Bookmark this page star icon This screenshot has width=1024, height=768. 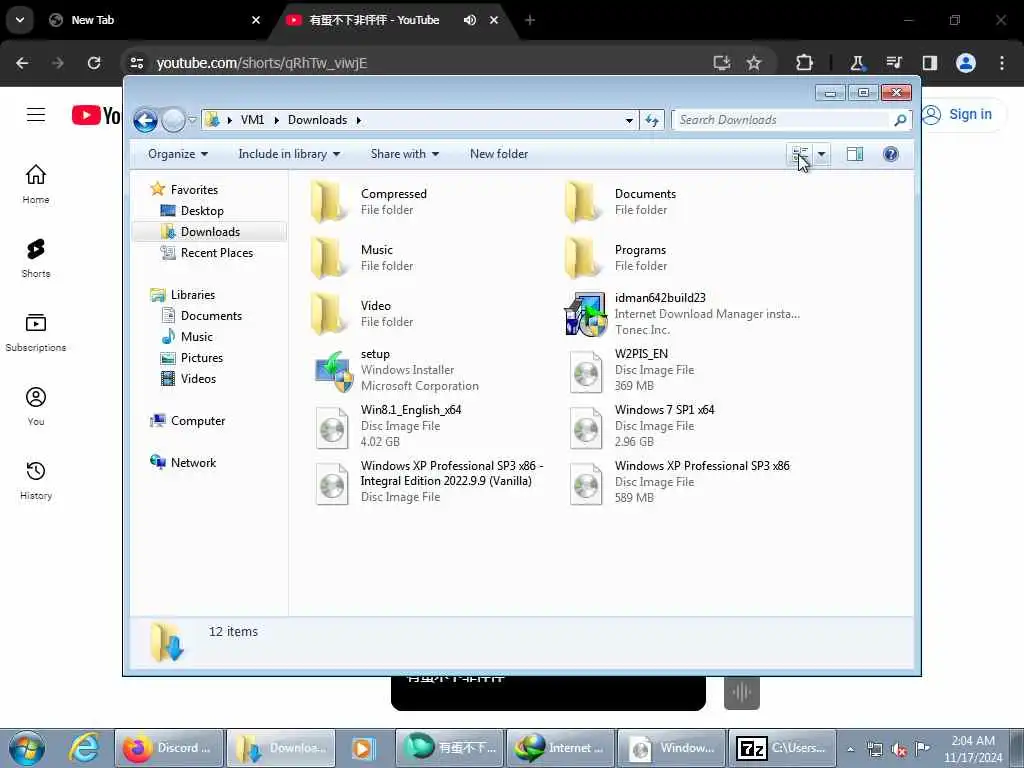click(754, 63)
